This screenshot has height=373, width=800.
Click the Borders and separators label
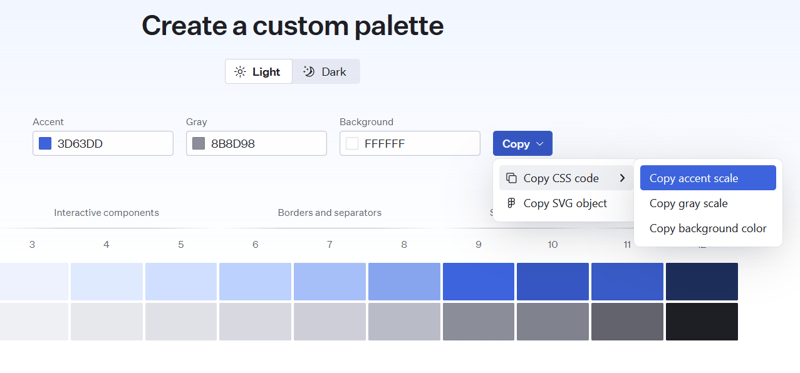[330, 213]
